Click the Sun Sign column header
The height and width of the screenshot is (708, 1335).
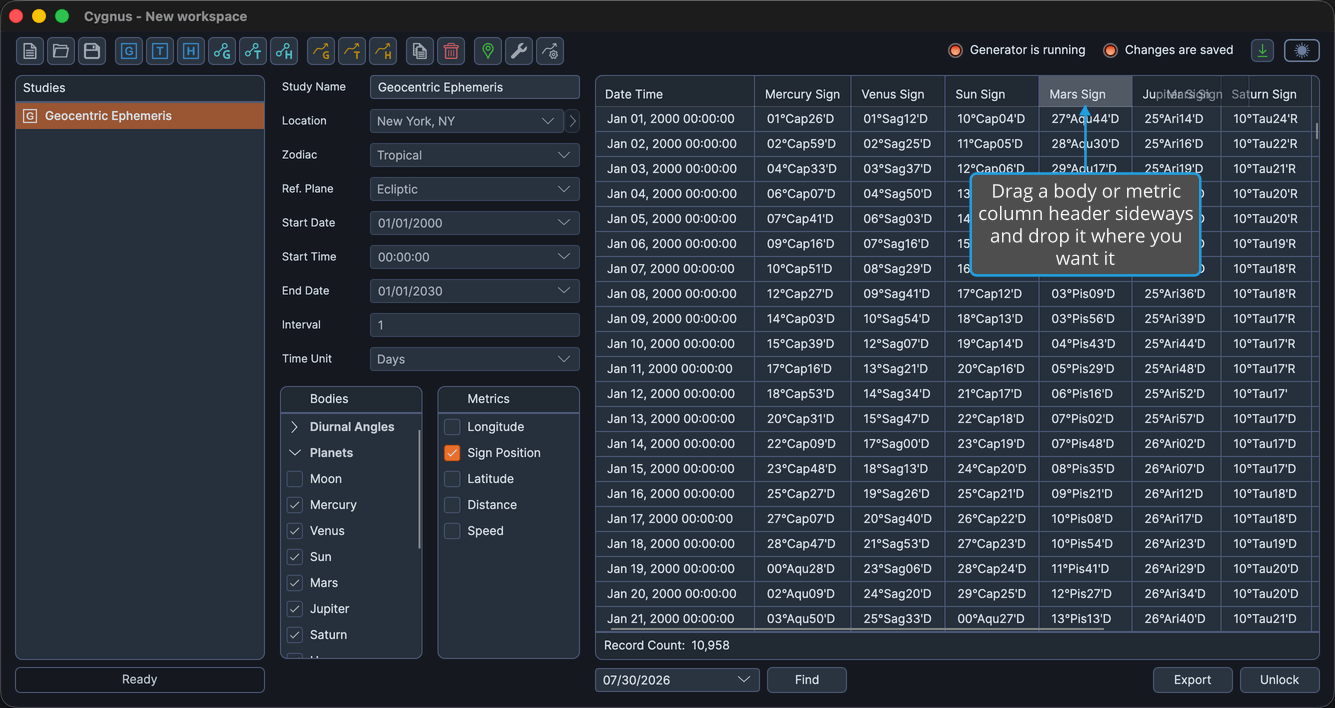coord(991,94)
